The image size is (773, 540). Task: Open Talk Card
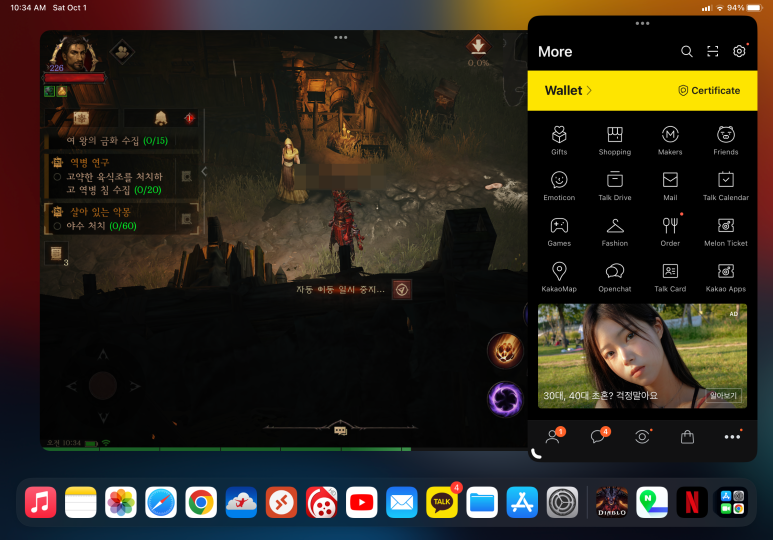click(x=670, y=277)
